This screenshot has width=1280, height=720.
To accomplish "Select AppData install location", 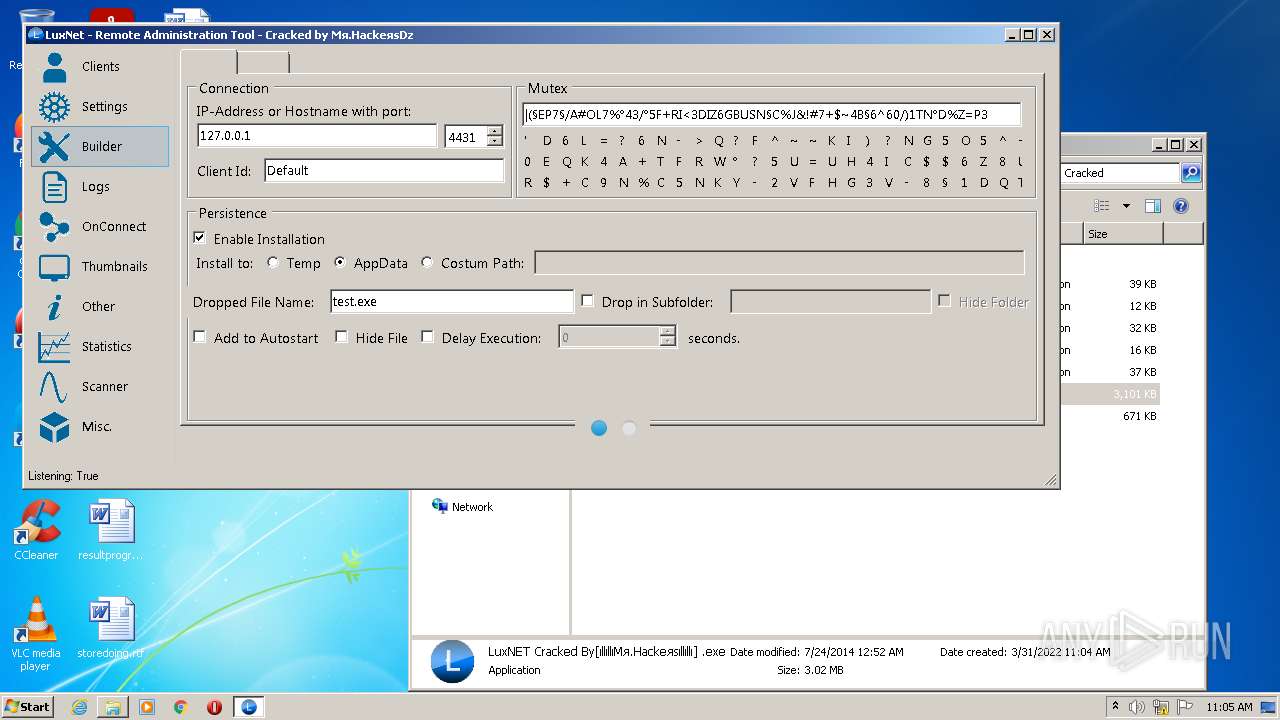I will tap(340, 263).
